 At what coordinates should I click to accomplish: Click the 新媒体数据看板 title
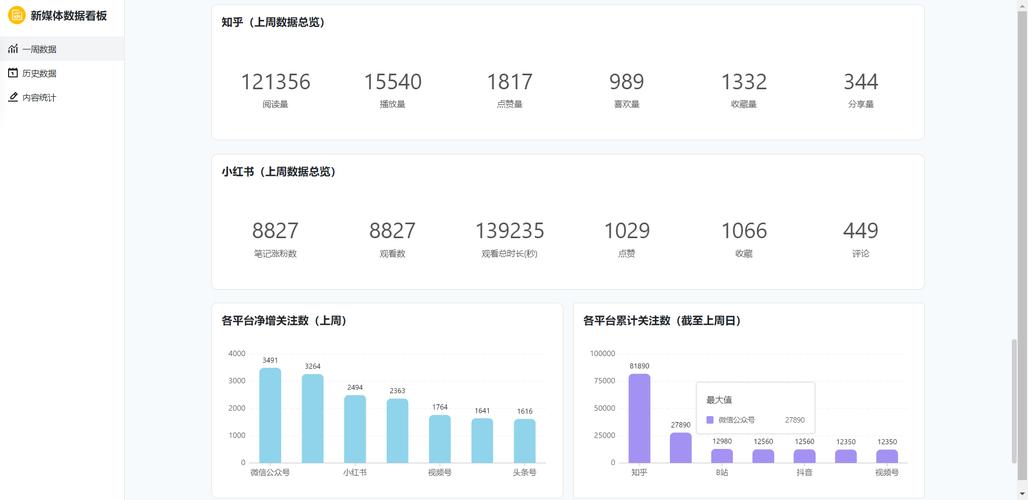[x=68, y=16]
